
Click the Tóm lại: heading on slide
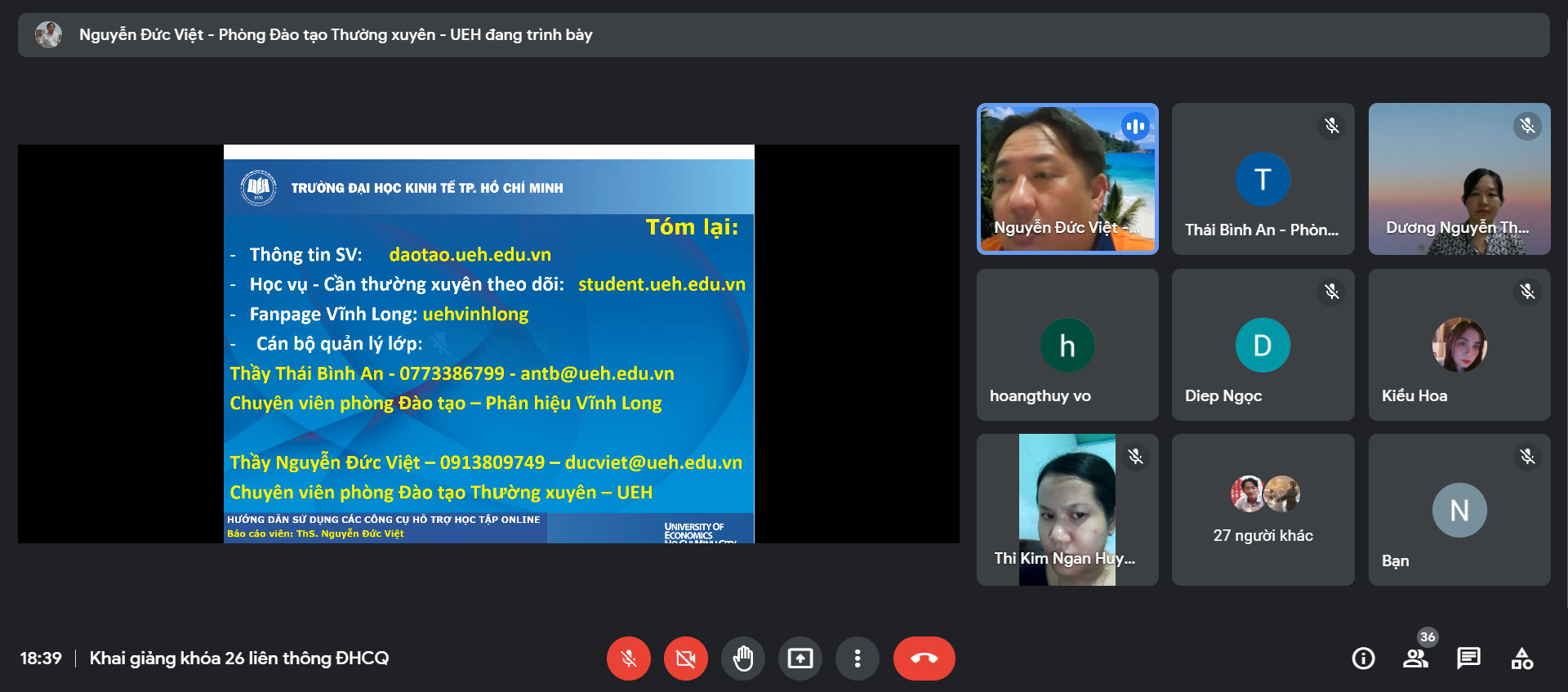tap(692, 226)
